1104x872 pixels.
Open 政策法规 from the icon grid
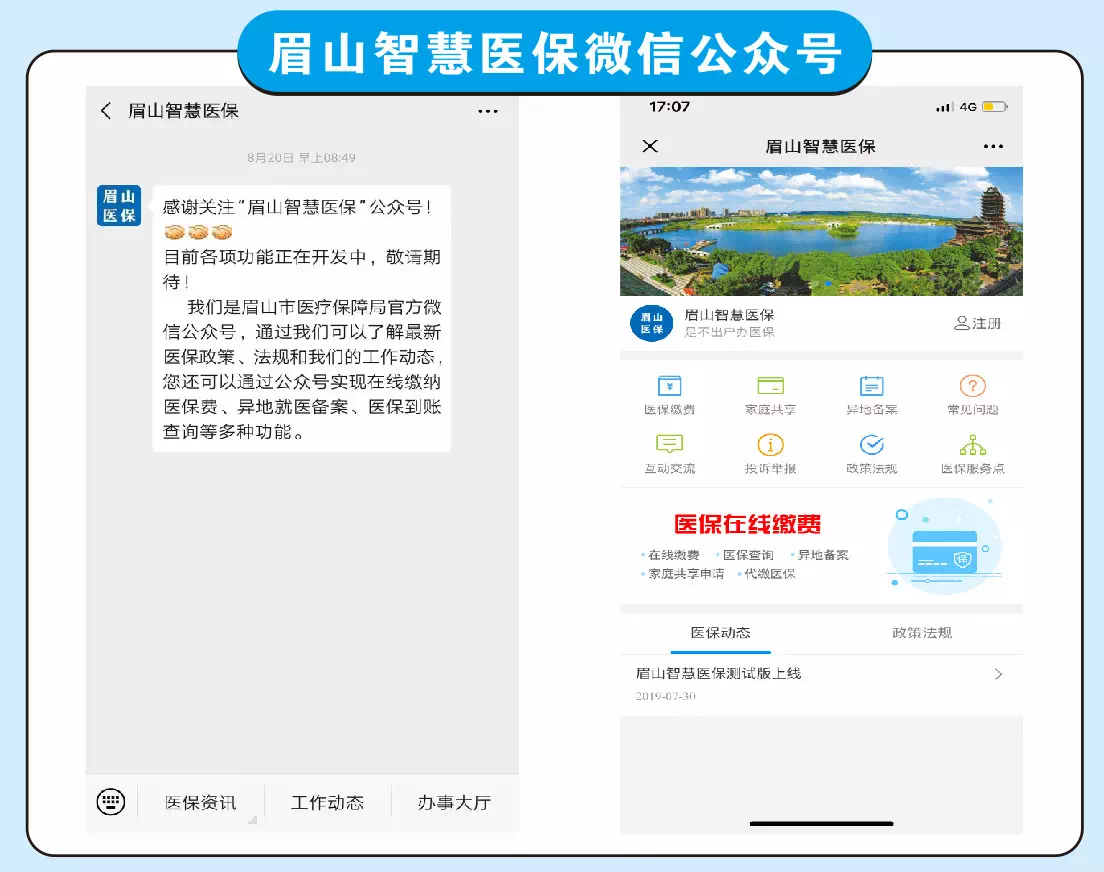(872, 454)
